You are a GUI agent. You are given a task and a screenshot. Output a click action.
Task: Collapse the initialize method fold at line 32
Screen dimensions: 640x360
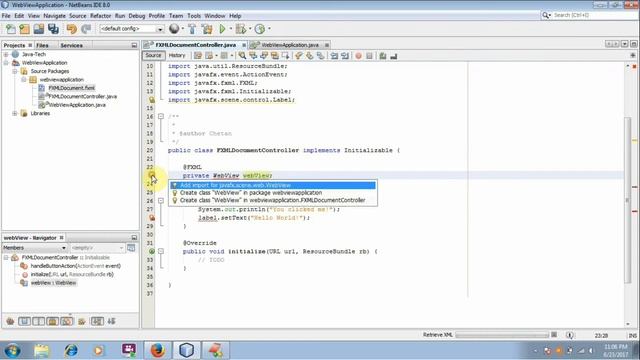click(161, 251)
